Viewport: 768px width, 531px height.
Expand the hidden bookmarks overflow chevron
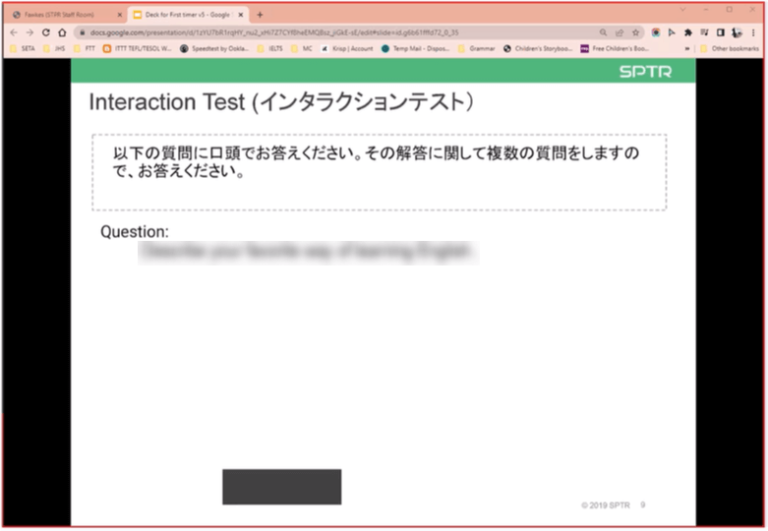(687, 48)
